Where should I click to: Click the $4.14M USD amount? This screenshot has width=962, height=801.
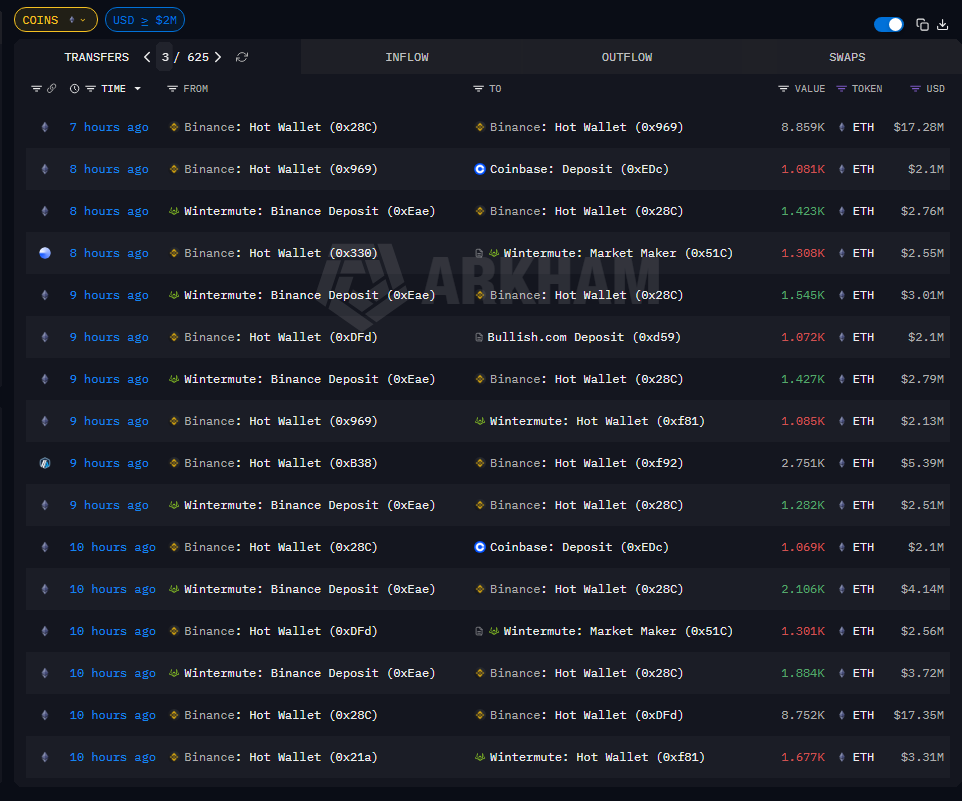point(922,589)
